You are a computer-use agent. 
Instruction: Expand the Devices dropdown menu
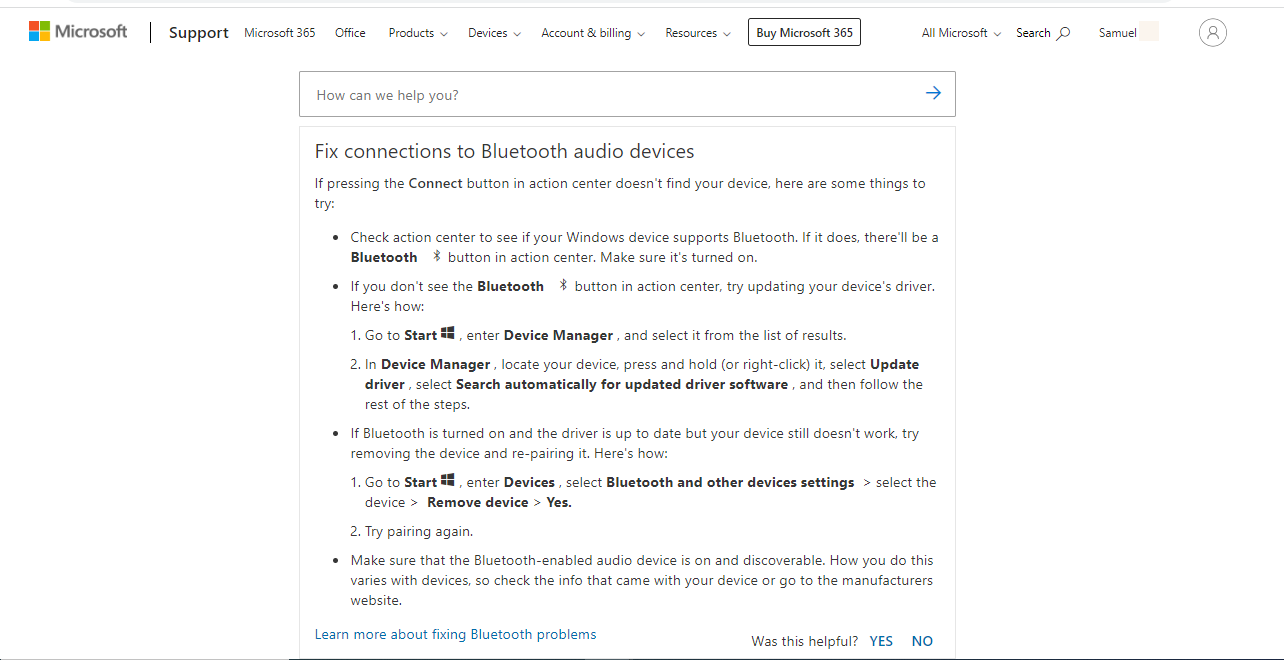click(494, 33)
